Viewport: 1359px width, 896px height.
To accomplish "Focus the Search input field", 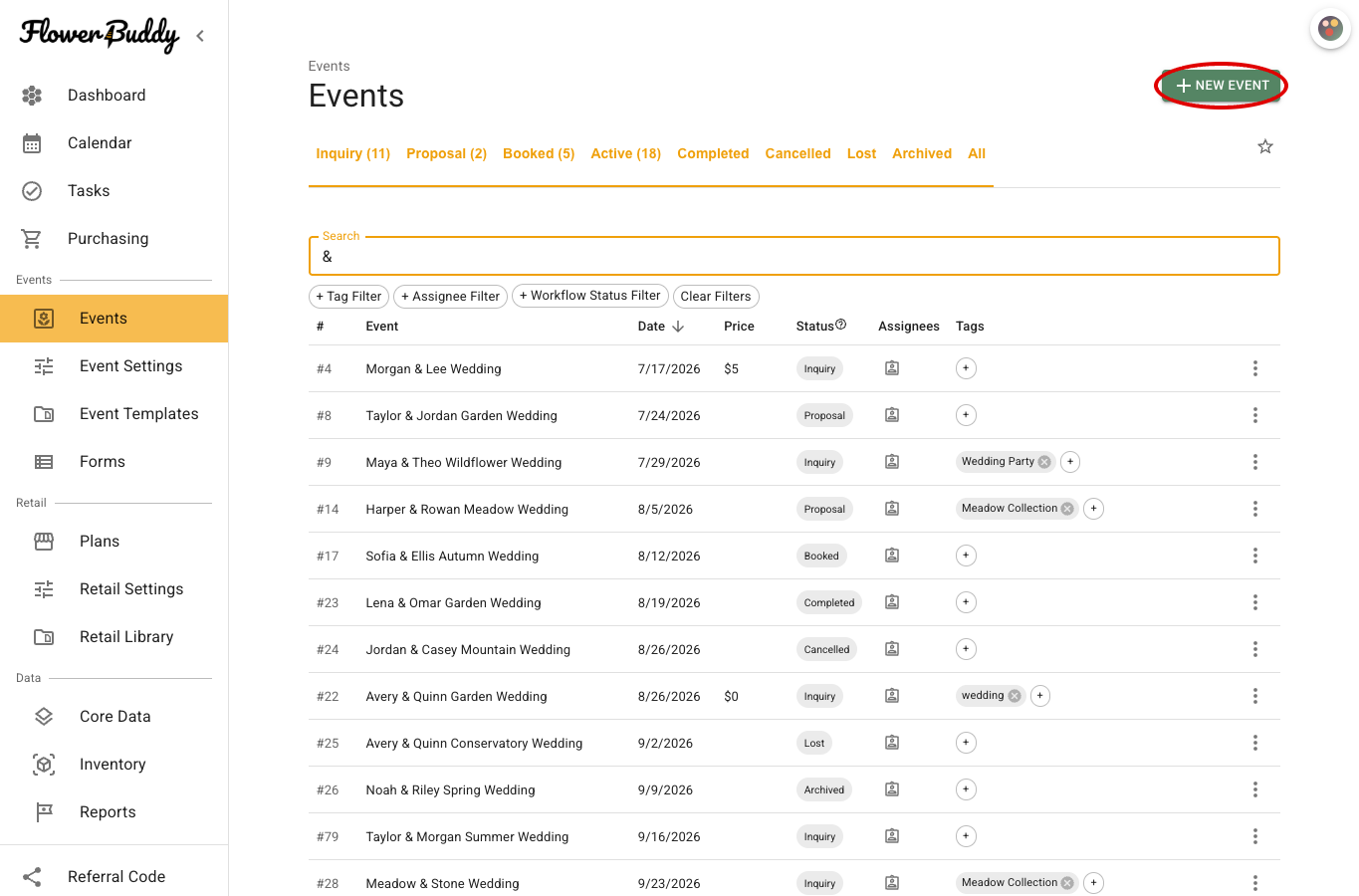I will point(793,256).
